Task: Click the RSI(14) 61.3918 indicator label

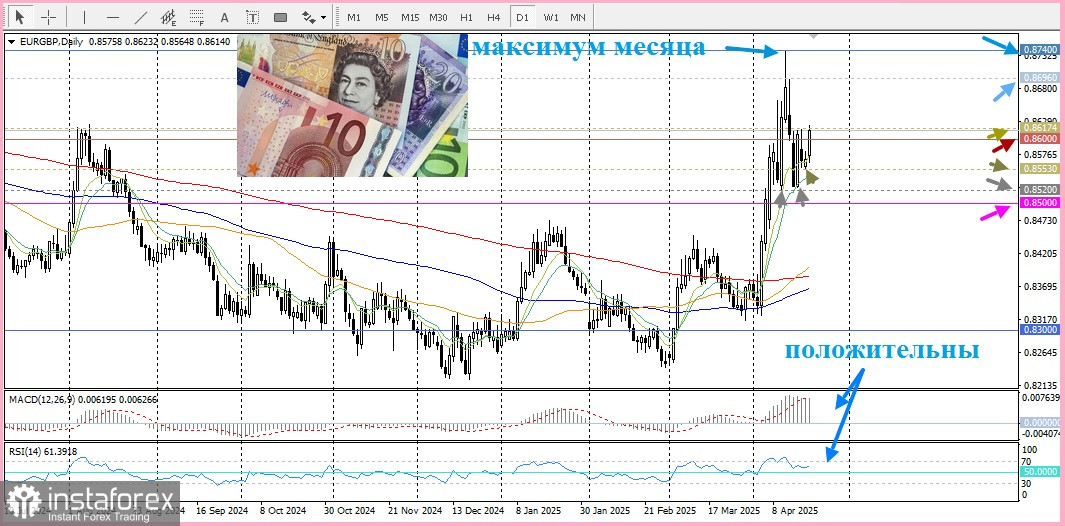Action: pos(43,450)
